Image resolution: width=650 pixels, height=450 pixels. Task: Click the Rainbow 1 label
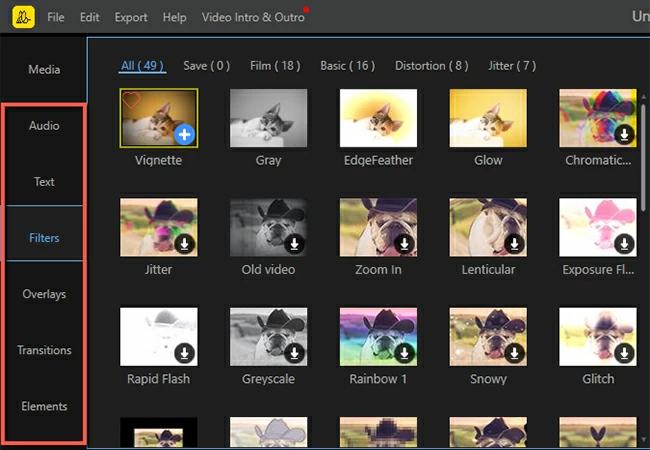378,379
